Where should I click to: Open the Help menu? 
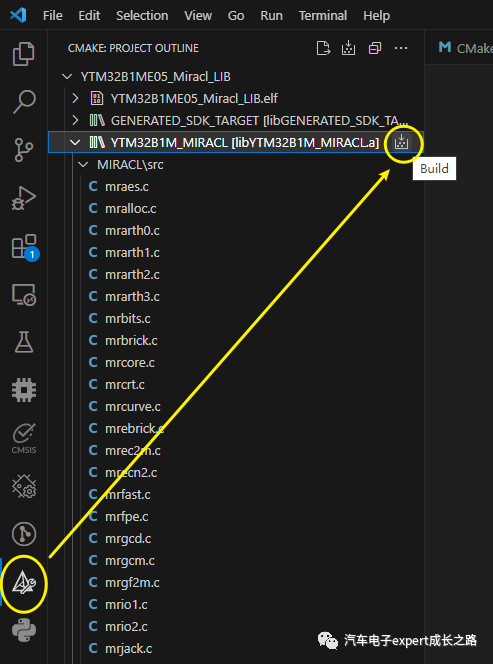pyautogui.click(x=377, y=16)
